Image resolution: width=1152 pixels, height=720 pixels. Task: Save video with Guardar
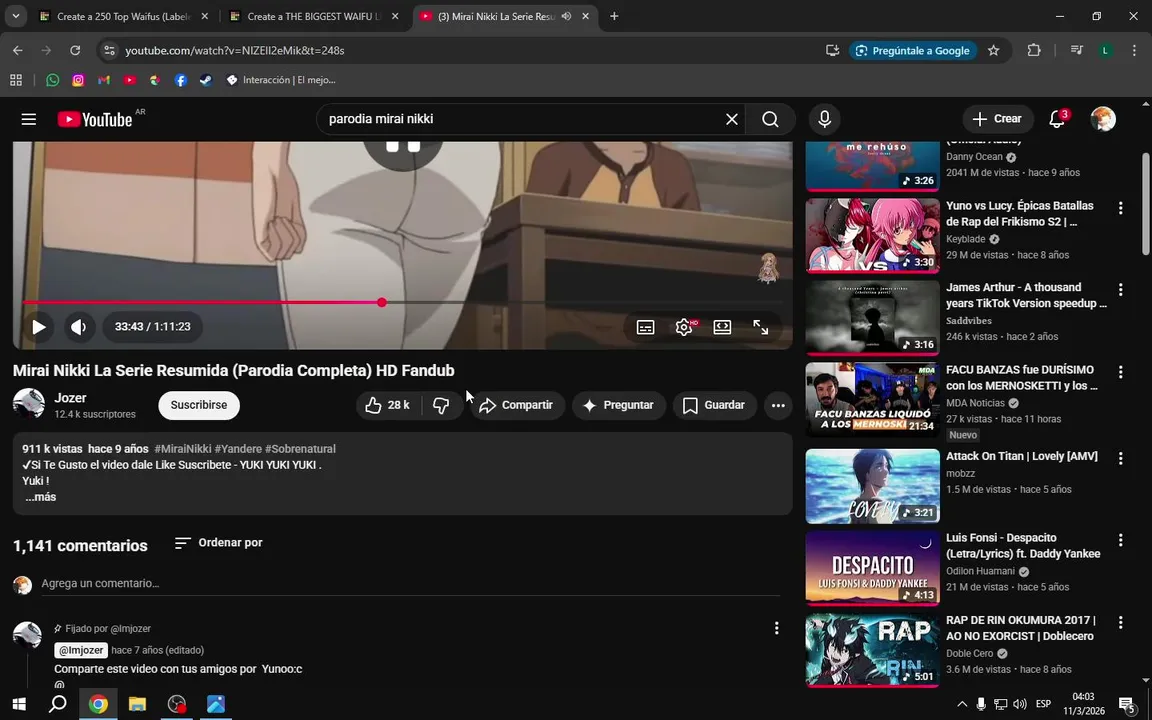click(x=714, y=405)
